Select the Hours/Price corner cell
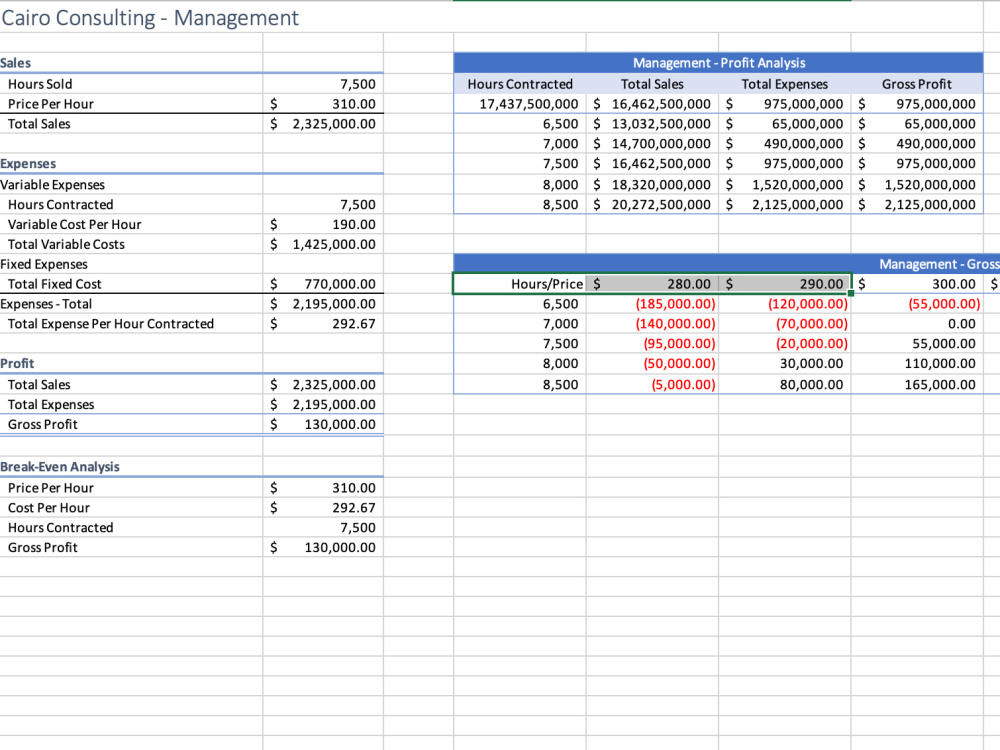 tap(520, 284)
